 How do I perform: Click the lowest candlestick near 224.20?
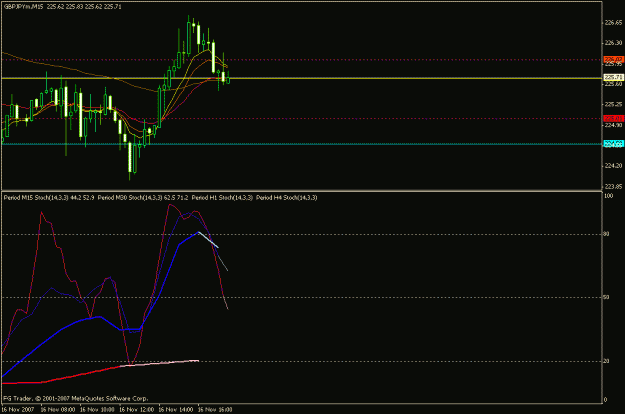pyautogui.click(x=130, y=159)
